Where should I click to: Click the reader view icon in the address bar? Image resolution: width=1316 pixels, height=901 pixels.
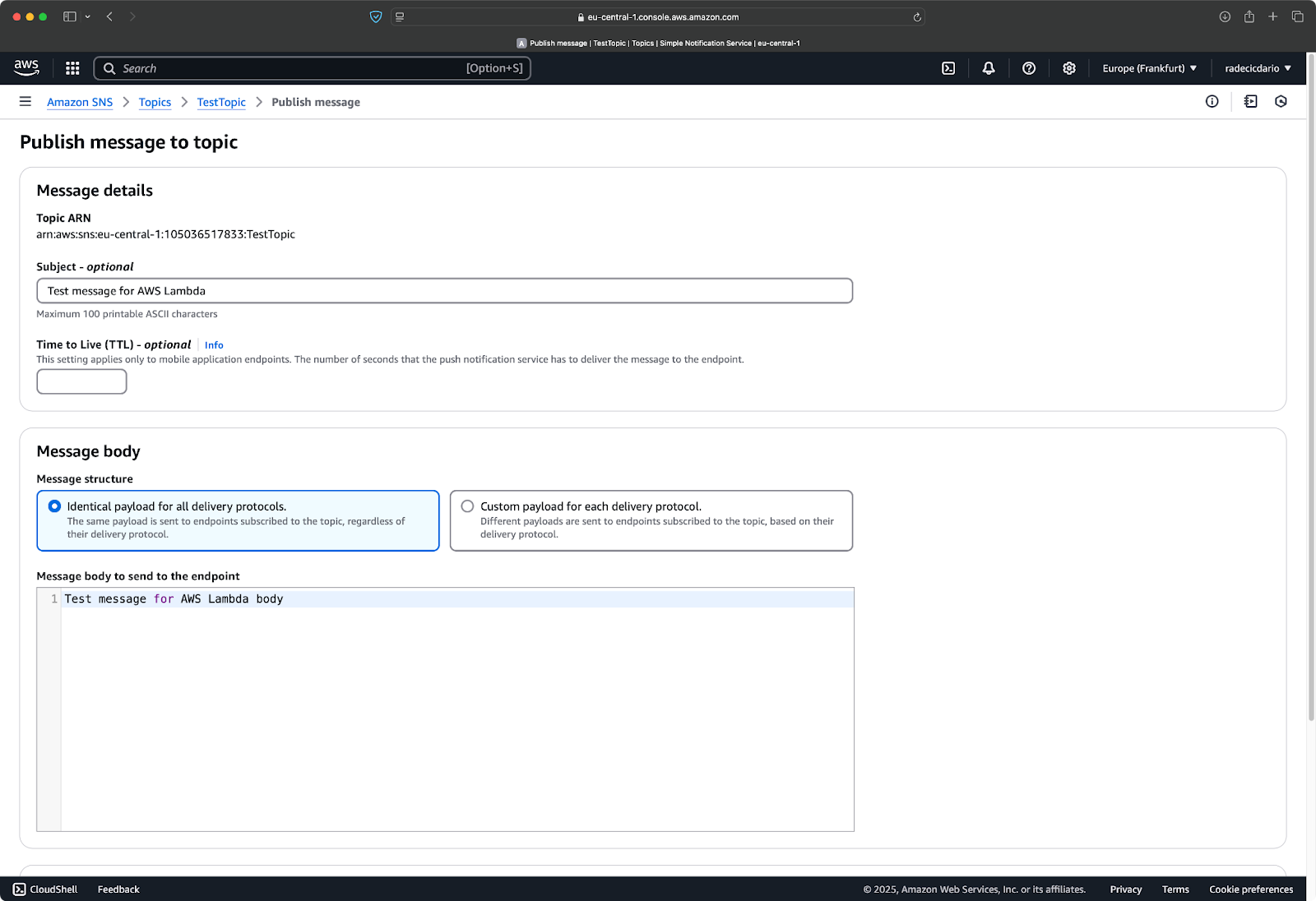[x=400, y=16]
